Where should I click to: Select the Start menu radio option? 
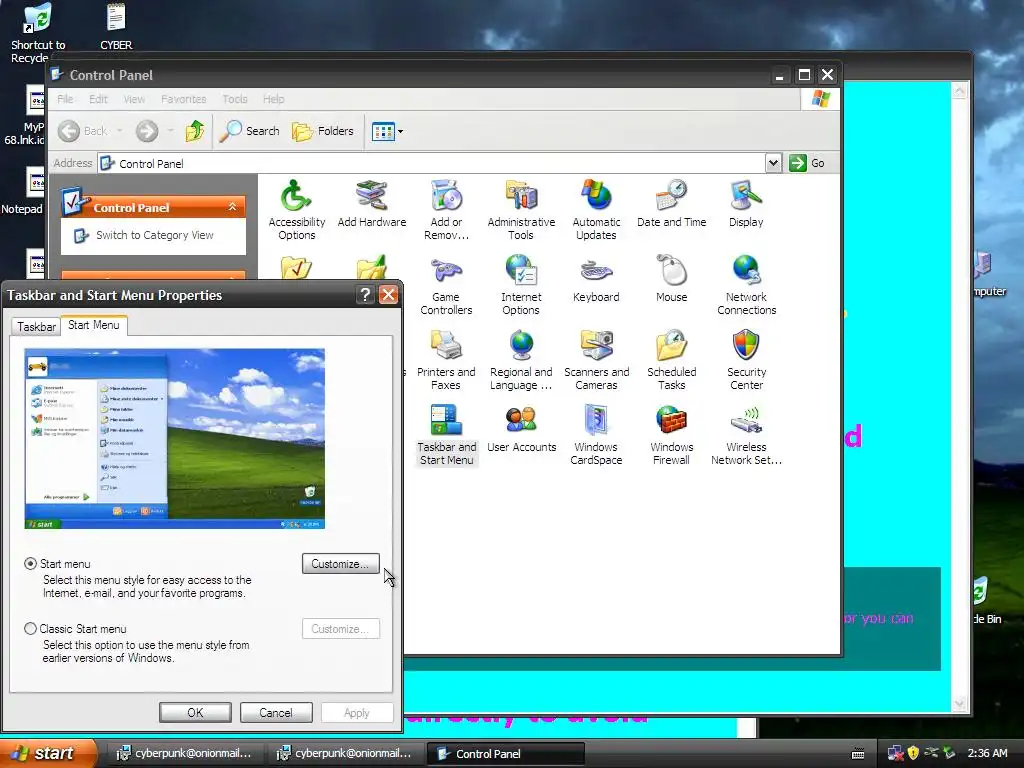30,564
